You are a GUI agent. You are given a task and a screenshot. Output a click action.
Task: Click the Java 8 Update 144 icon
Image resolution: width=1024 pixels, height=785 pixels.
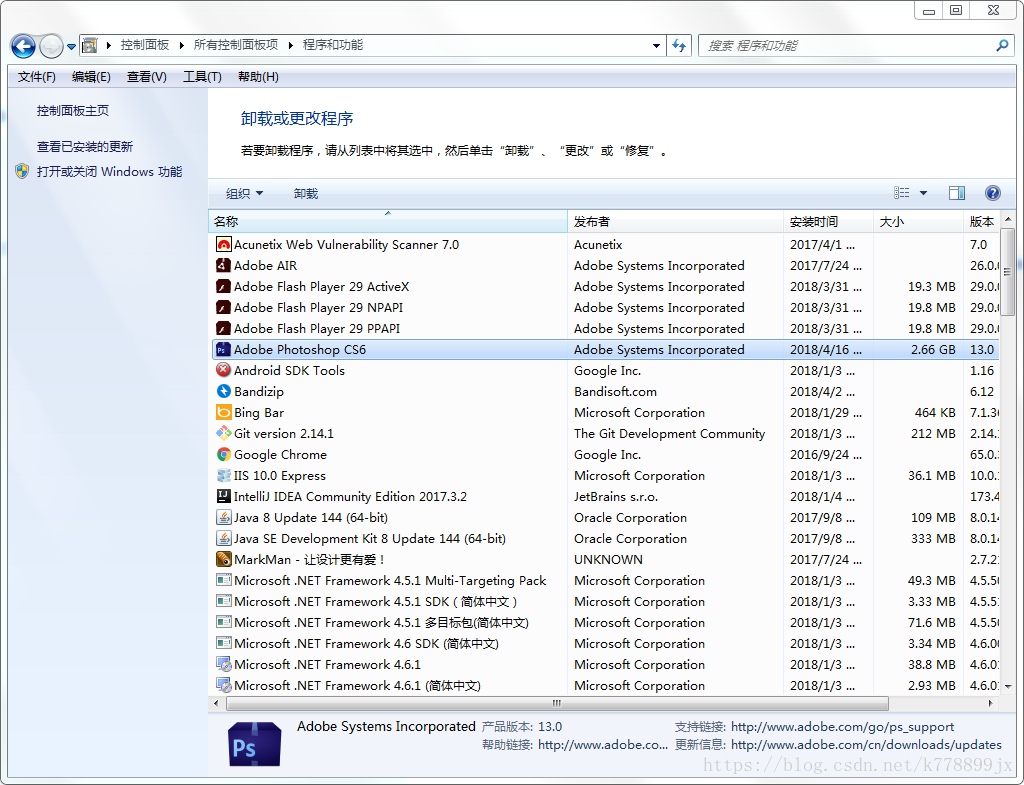coord(223,518)
